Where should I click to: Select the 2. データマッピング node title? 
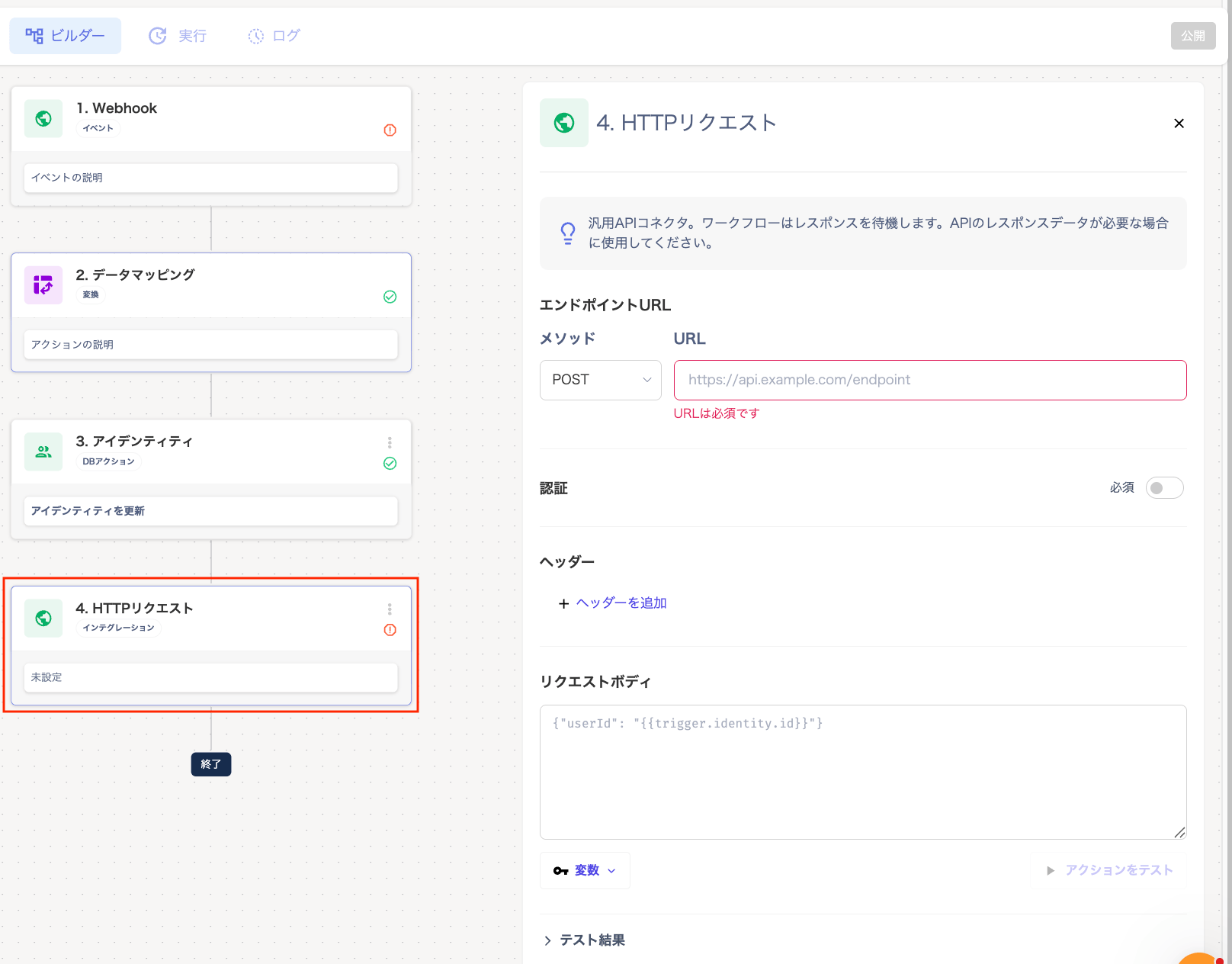pyautogui.click(x=135, y=275)
